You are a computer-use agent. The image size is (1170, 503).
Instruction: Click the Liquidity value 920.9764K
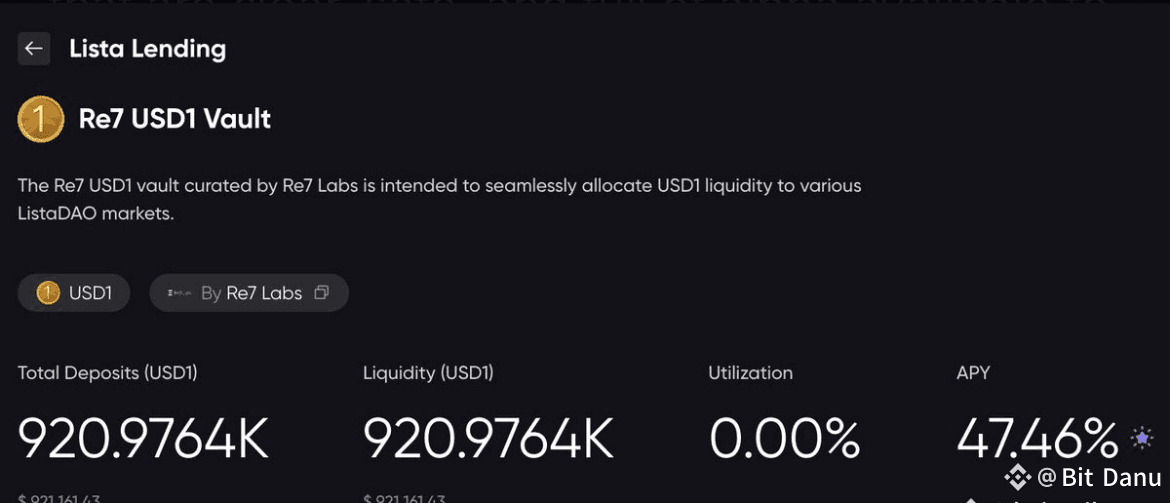pyautogui.click(x=488, y=439)
